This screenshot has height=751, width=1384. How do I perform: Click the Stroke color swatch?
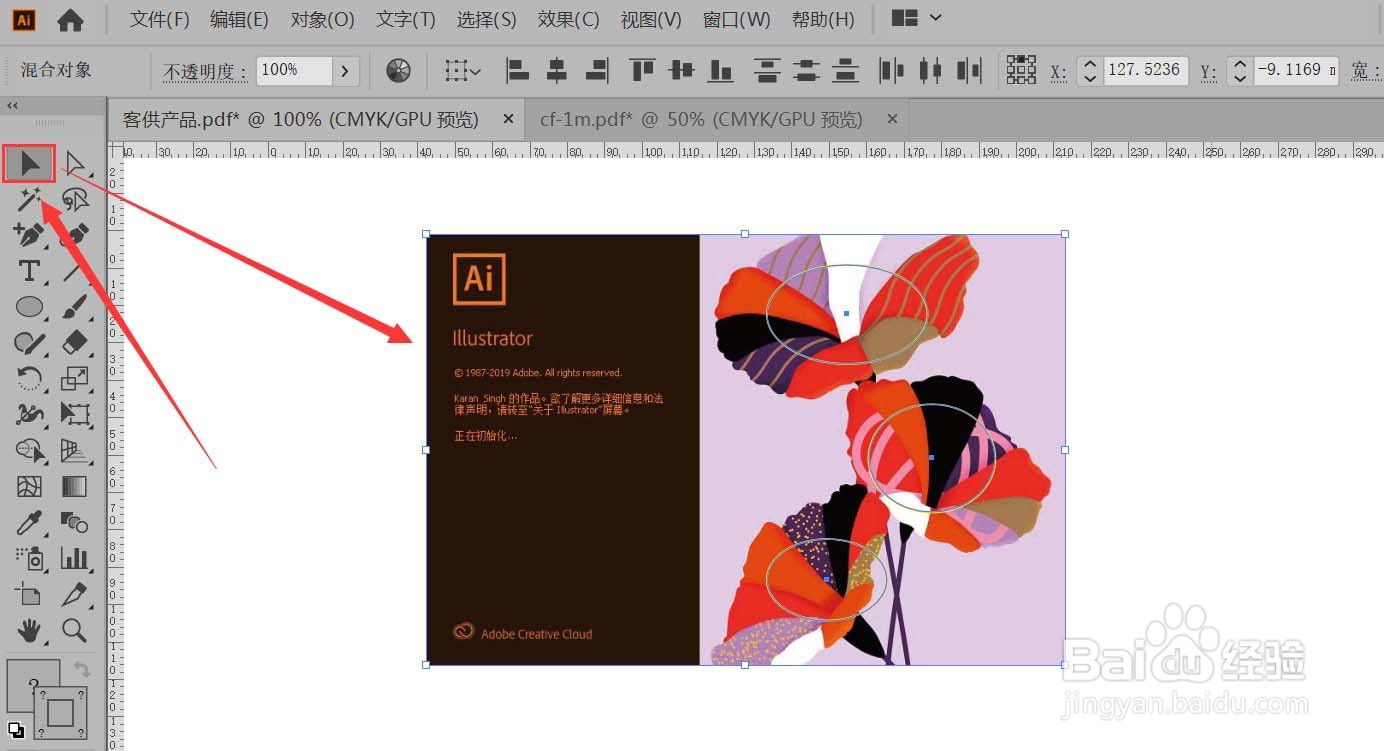tap(60, 713)
